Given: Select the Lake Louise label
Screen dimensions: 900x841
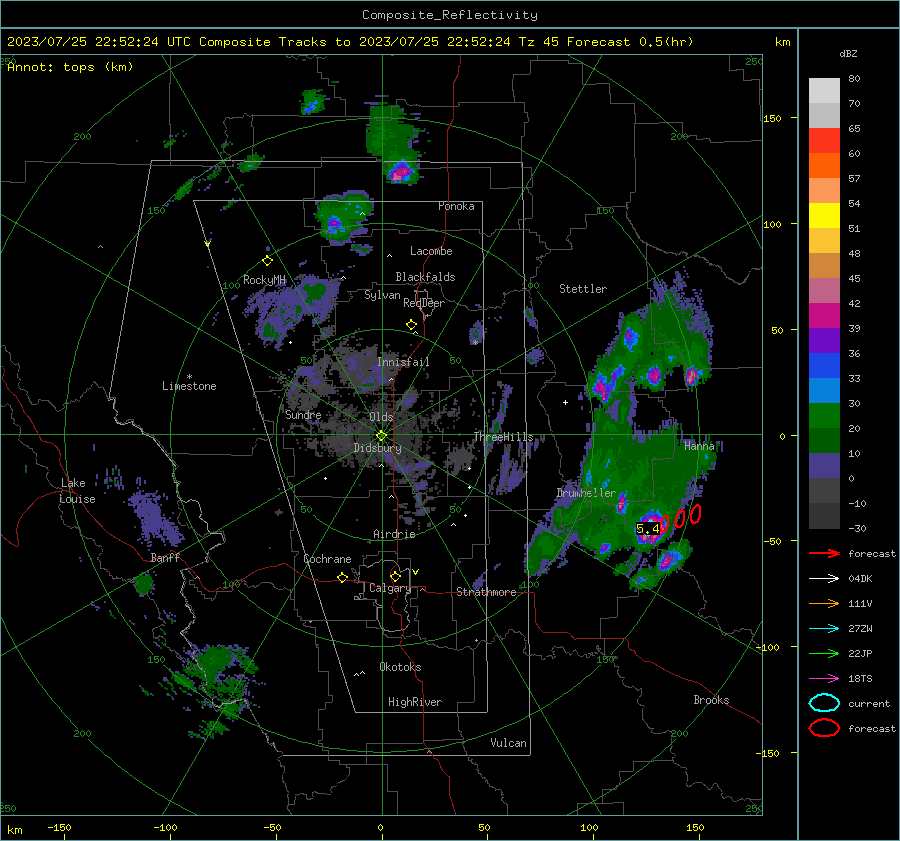Looking at the screenshot, I should point(77,491).
